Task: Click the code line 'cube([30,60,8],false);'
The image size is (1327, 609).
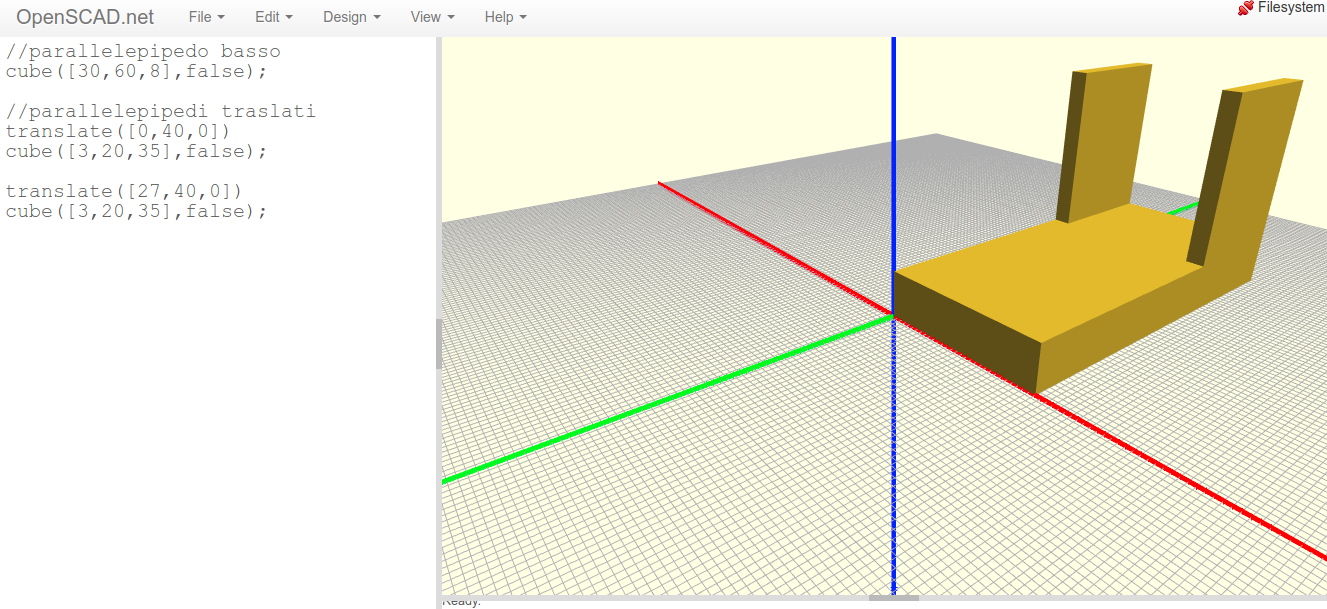Action: pyautogui.click(x=137, y=71)
